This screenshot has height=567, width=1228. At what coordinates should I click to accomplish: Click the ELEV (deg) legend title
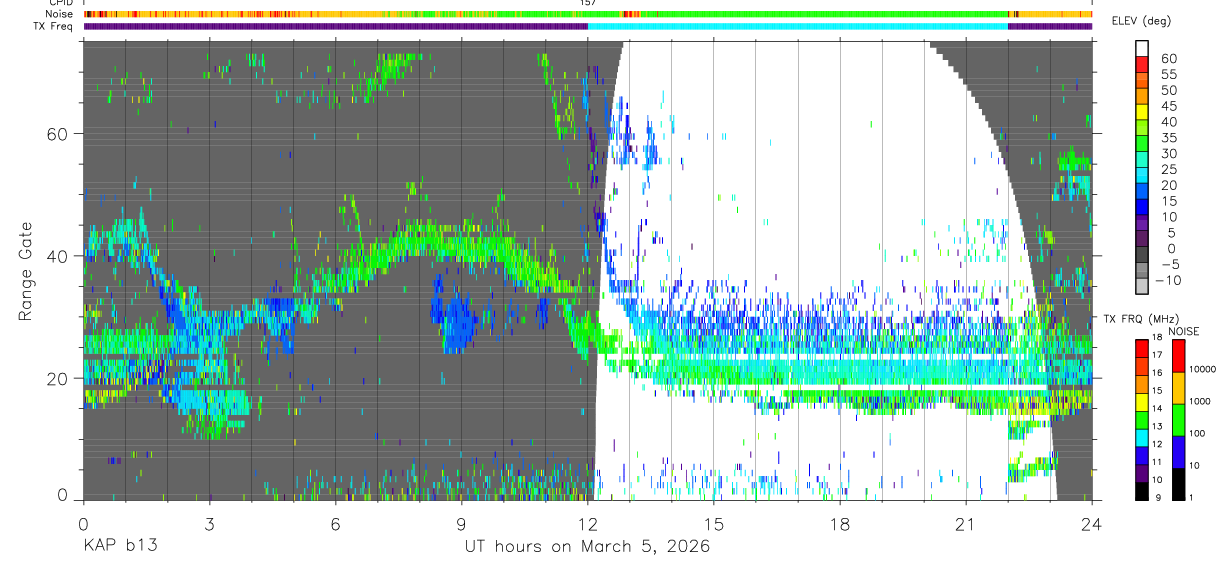pyautogui.click(x=1141, y=21)
